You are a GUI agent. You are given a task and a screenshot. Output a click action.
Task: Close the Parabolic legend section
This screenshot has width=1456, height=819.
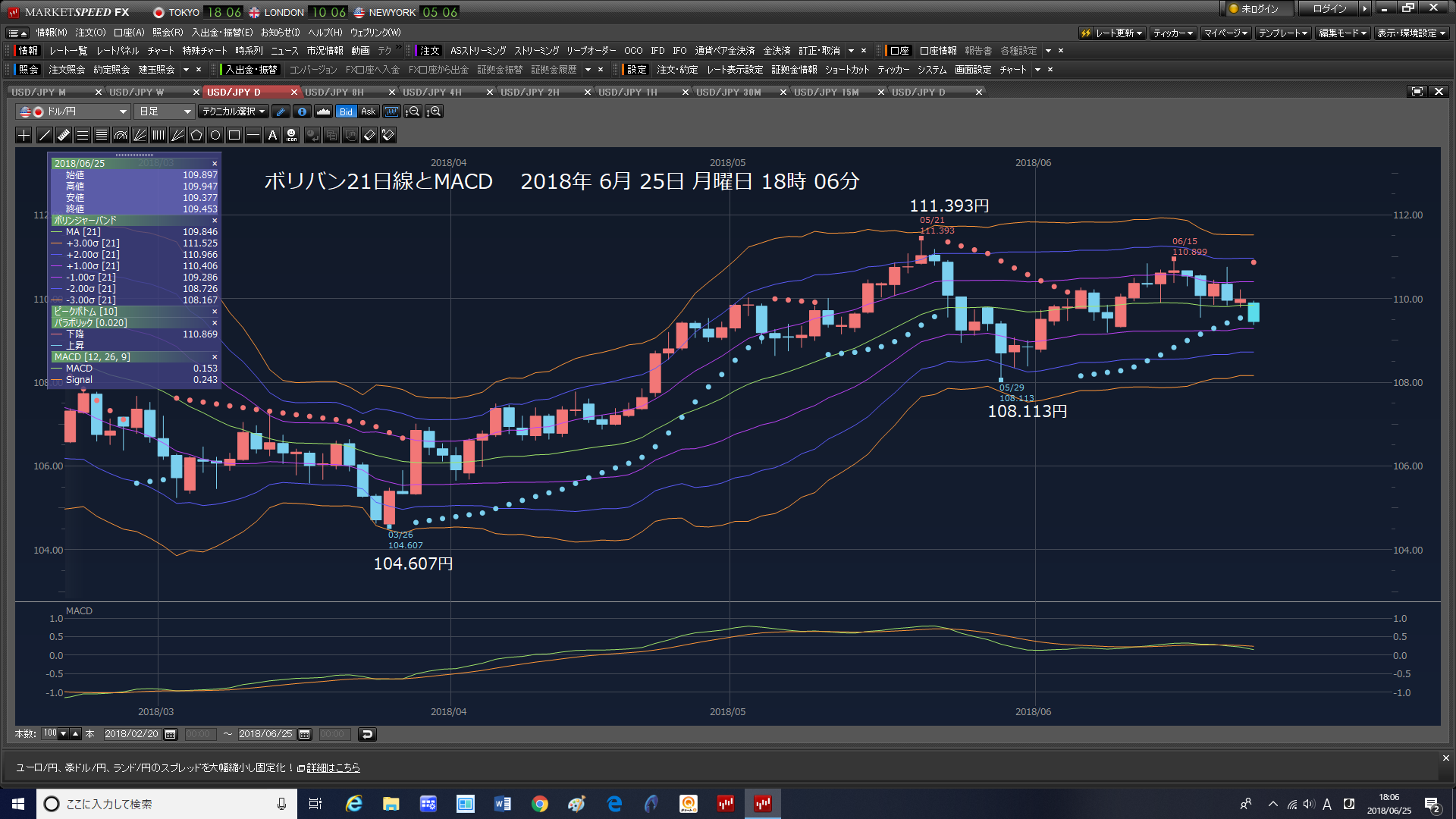[215, 323]
